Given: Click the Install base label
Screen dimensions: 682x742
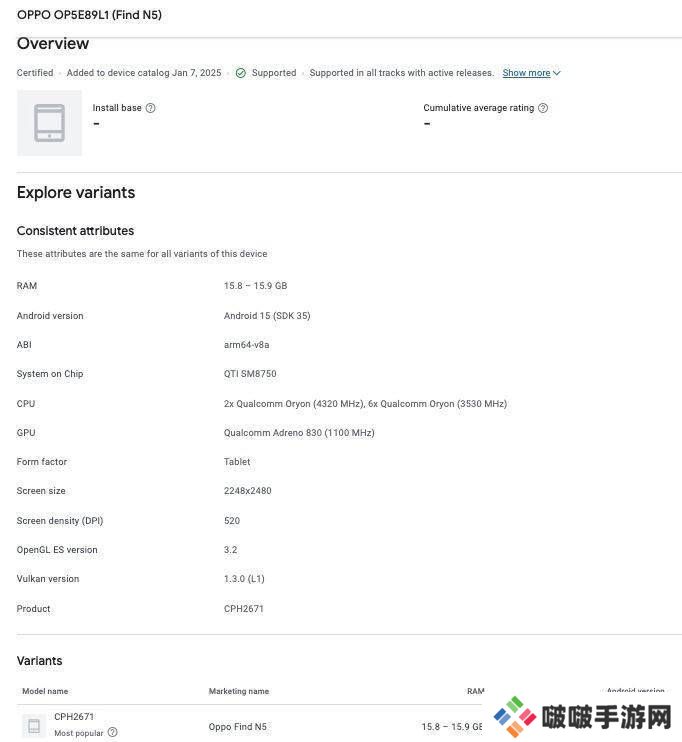Looking at the screenshot, I should point(117,108).
